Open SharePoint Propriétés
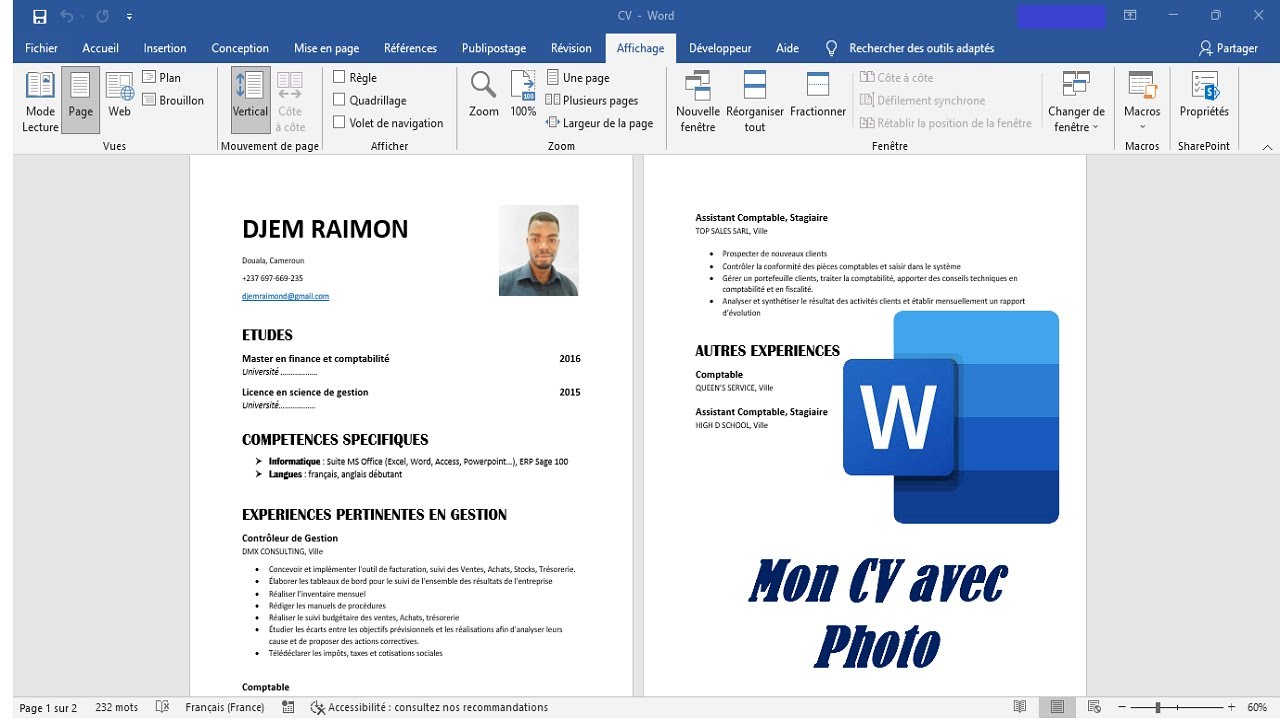This screenshot has width=1280, height=720. pos(1204,95)
